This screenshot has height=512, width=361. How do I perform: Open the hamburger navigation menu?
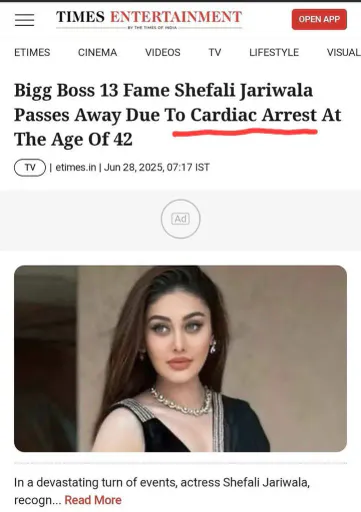tap(24, 20)
